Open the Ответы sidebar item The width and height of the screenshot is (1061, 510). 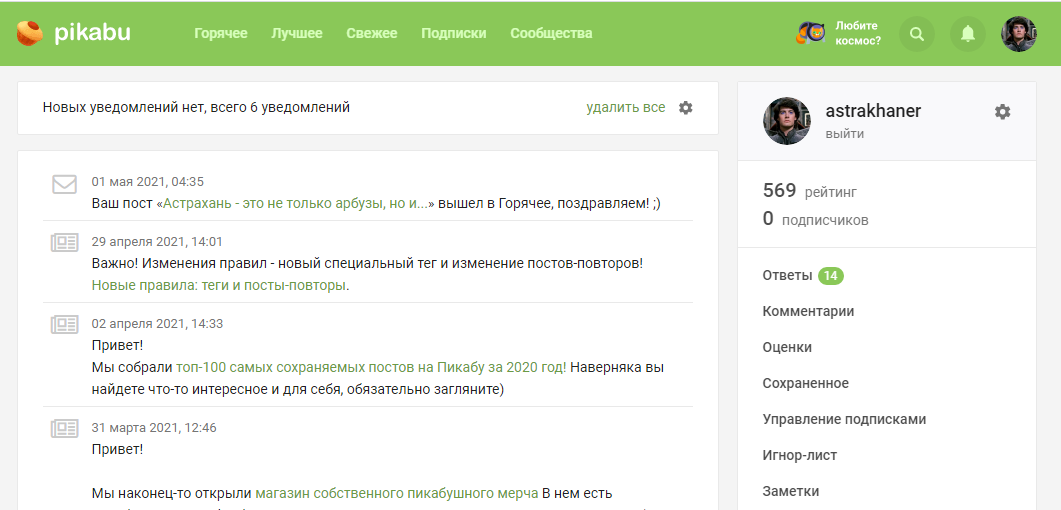click(787, 275)
